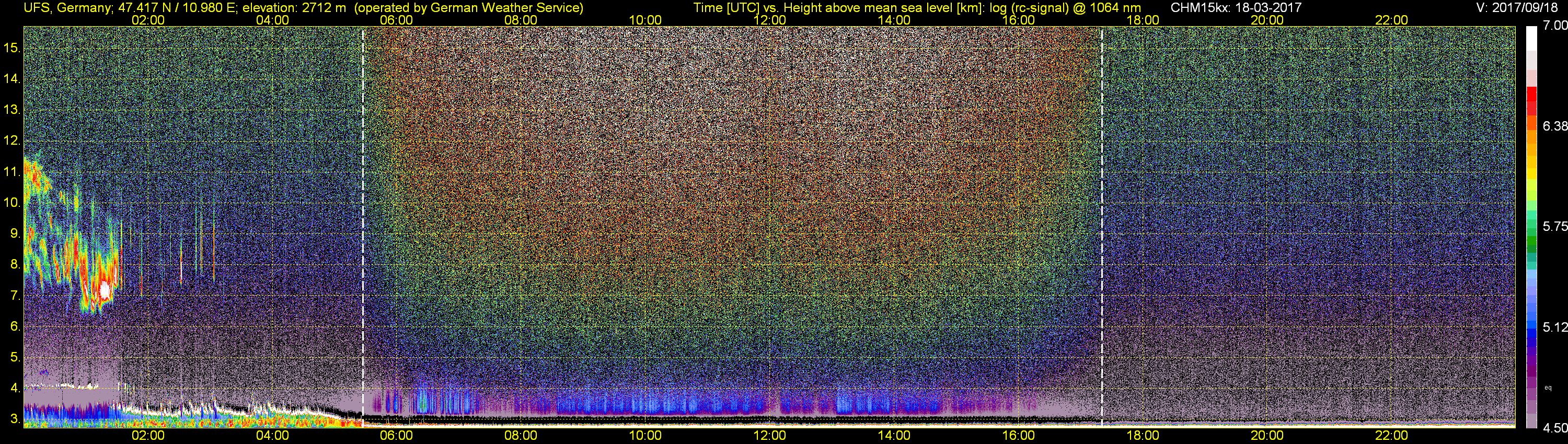Click the white dashed sunrise line

tap(363, 225)
